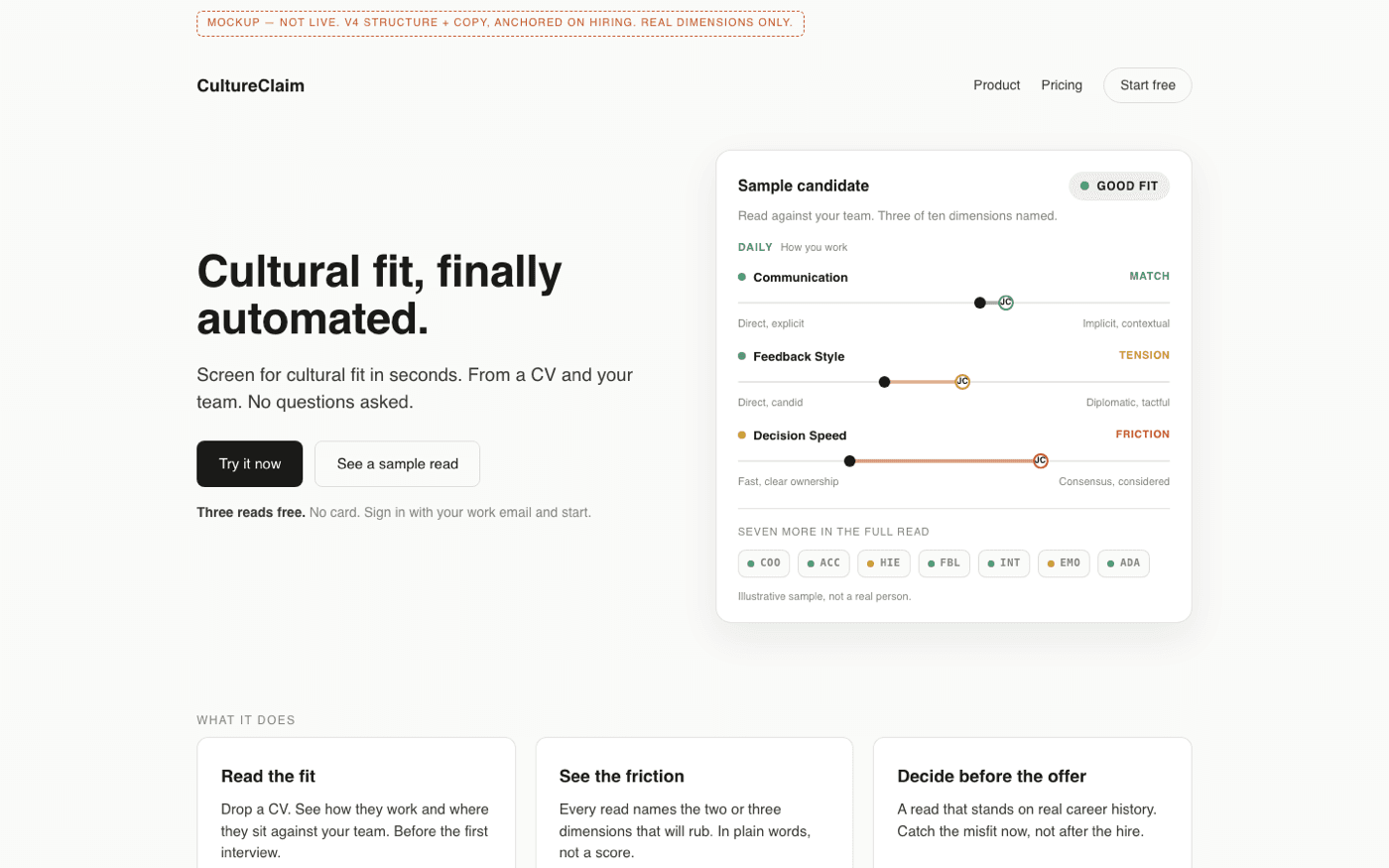The height and width of the screenshot is (868, 1389).
Task: Click the MATCH label on Communication row
Action: (1149, 277)
